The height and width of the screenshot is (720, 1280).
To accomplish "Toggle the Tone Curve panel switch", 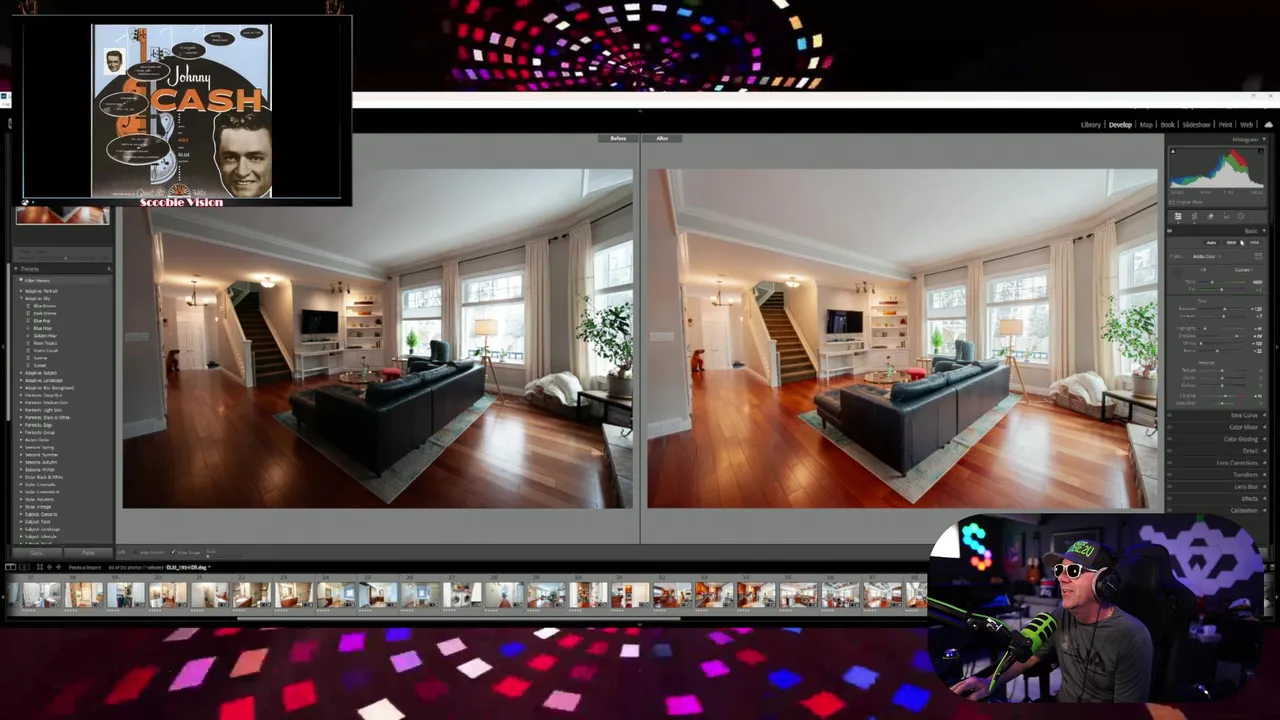I will (1169, 415).
